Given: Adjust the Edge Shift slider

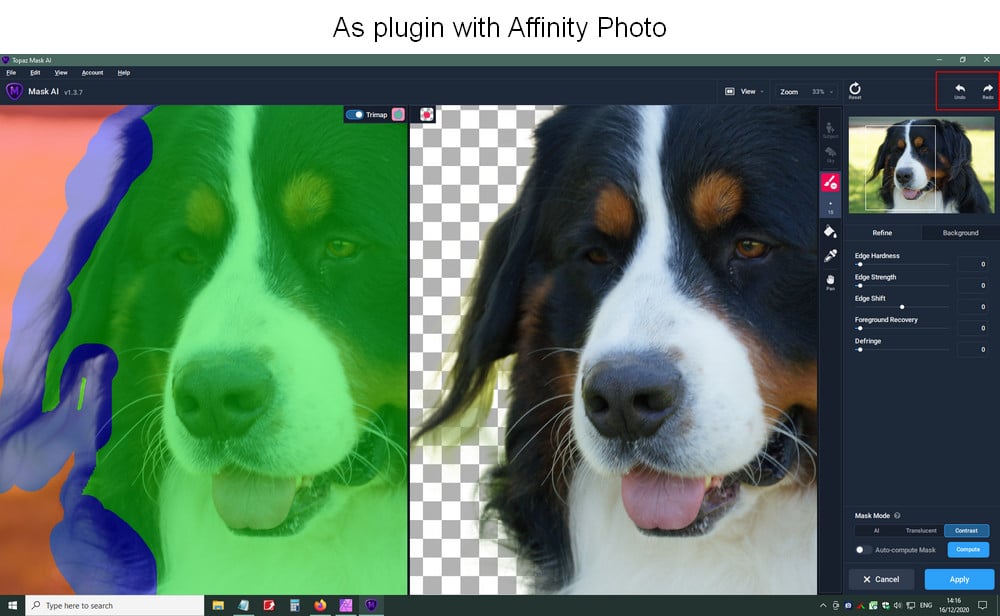Looking at the screenshot, I should [902, 307].
